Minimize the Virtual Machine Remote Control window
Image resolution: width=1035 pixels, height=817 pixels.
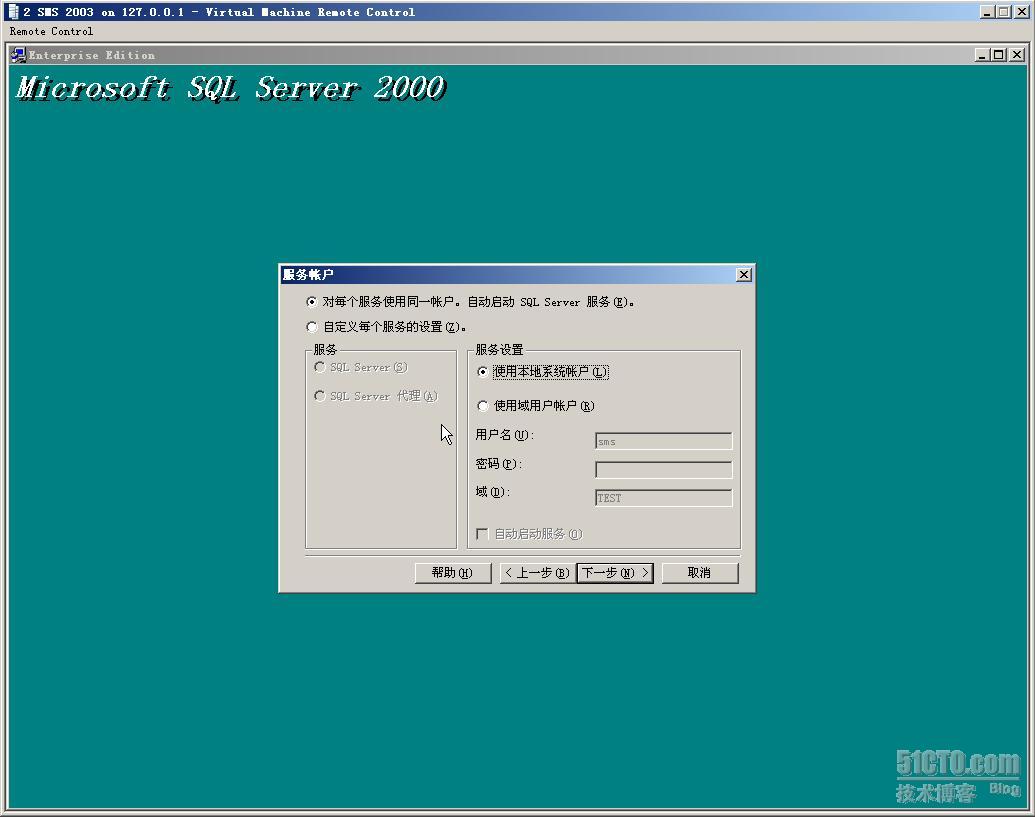(x=987, y=12)
